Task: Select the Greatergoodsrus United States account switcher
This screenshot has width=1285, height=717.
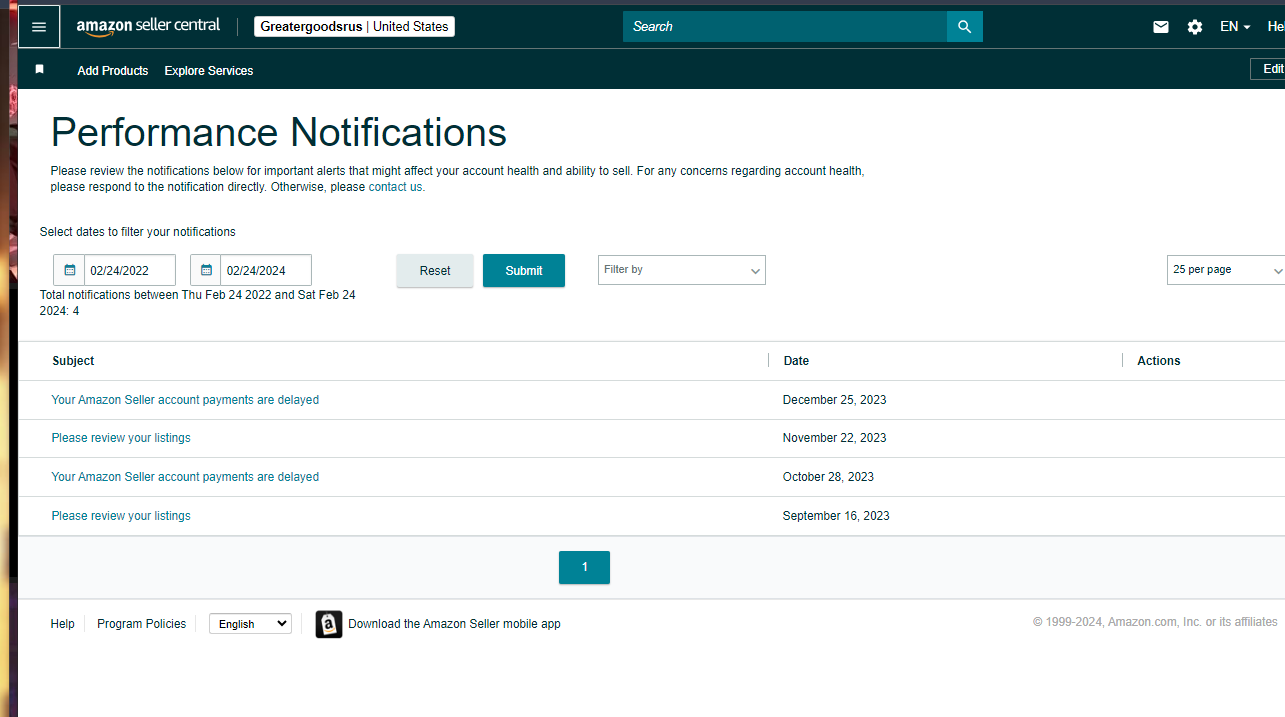Action: pyautogui.click(x=354, y=27)
